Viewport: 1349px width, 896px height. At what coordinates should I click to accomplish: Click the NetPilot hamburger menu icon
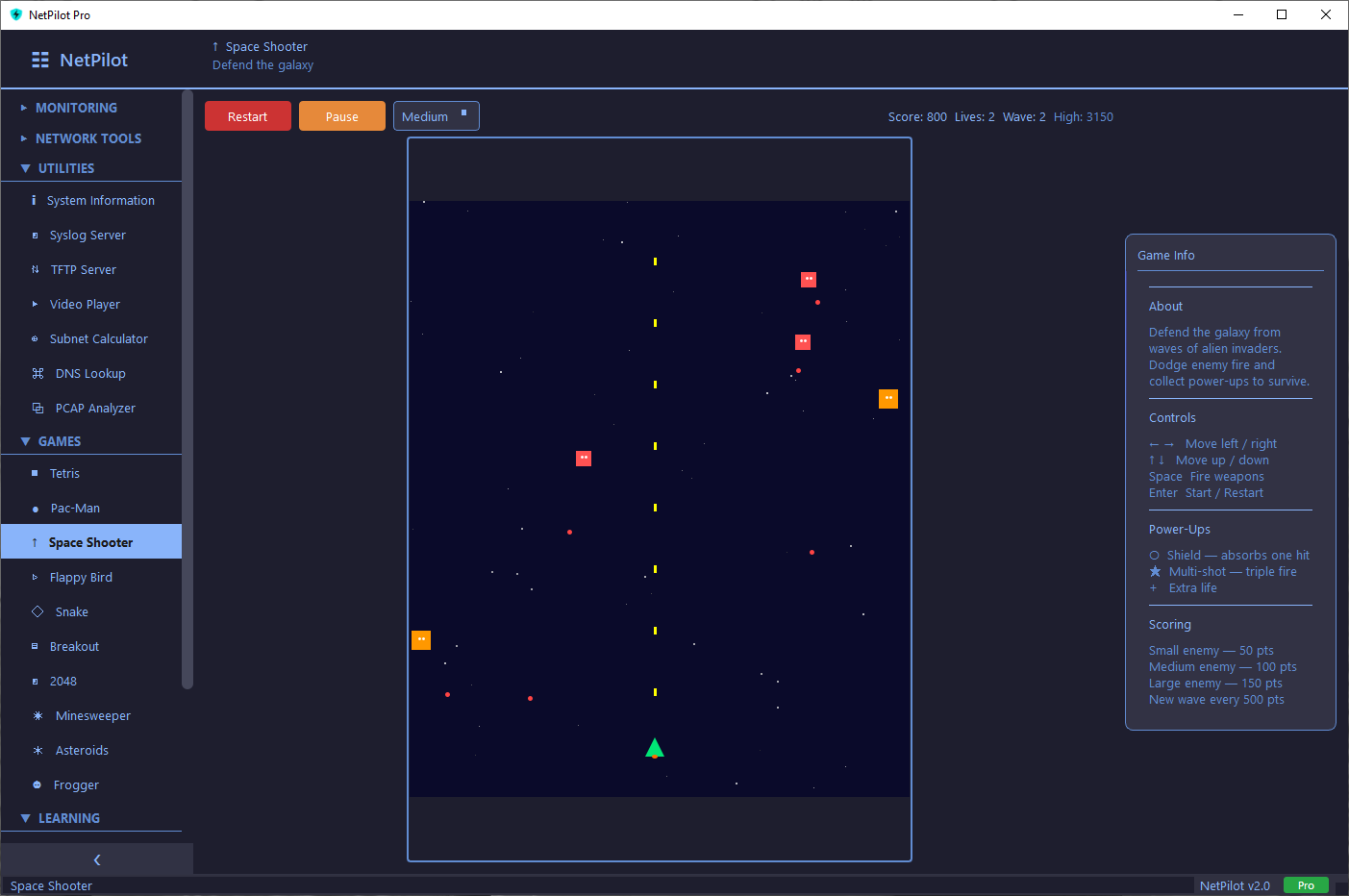coord(39,59)
